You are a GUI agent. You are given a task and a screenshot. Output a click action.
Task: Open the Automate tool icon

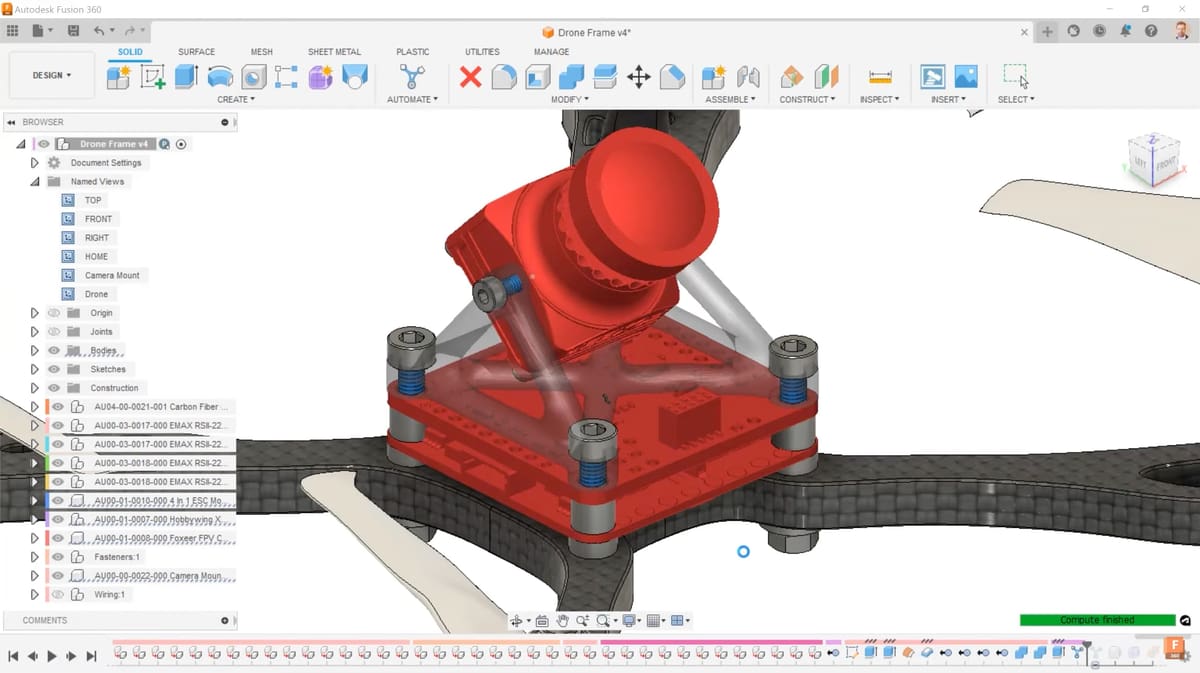pos(411,77)
